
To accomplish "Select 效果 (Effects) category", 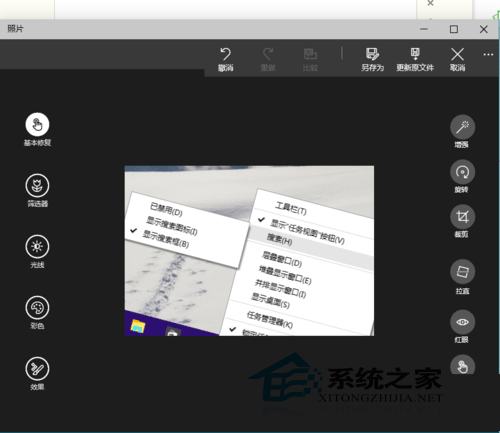I will (37, 369).
